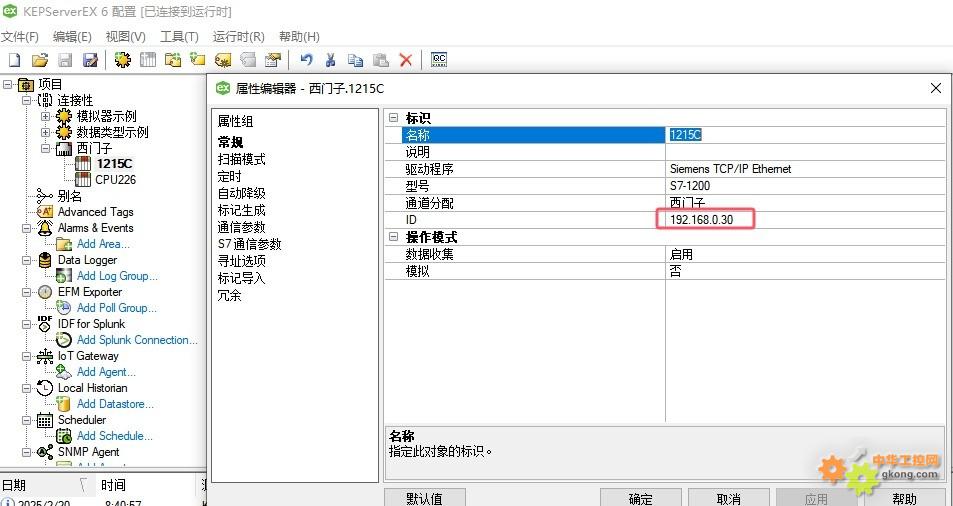Click the 取消 button
Image resolution: width=953 pixels, height=506 pixels.
tap(729, 498)
